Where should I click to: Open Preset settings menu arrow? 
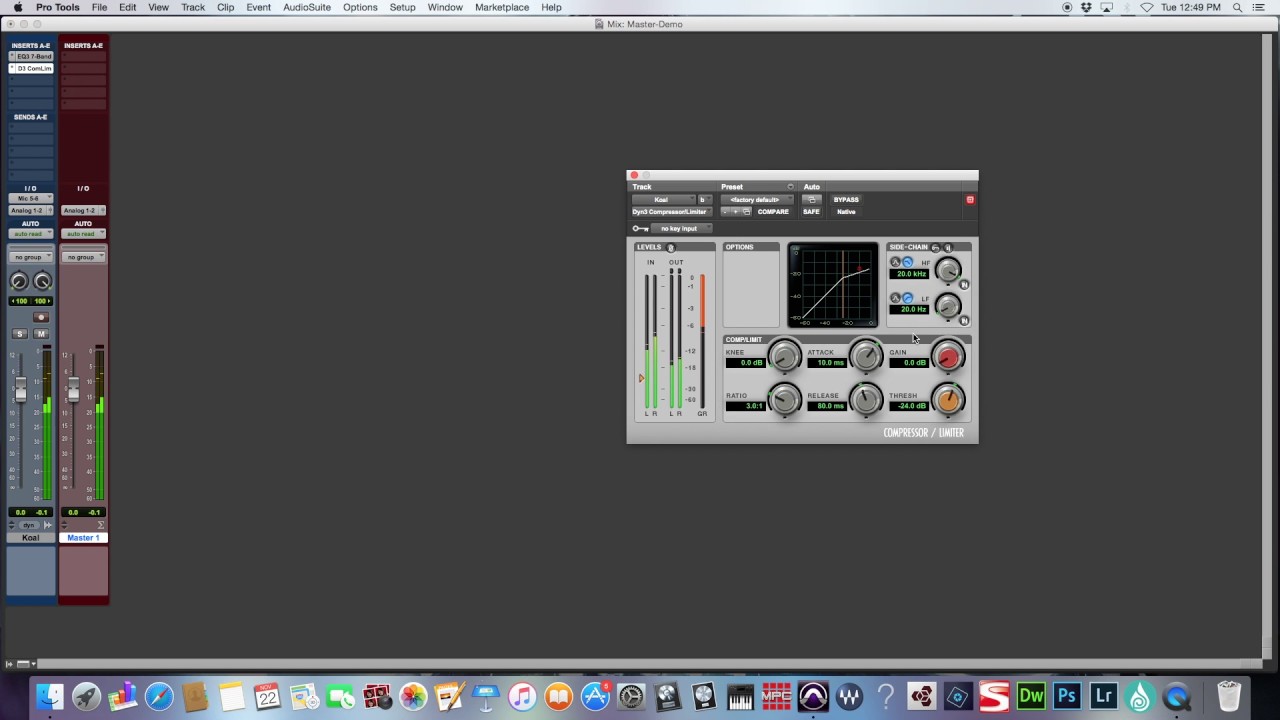click(790, 187)
